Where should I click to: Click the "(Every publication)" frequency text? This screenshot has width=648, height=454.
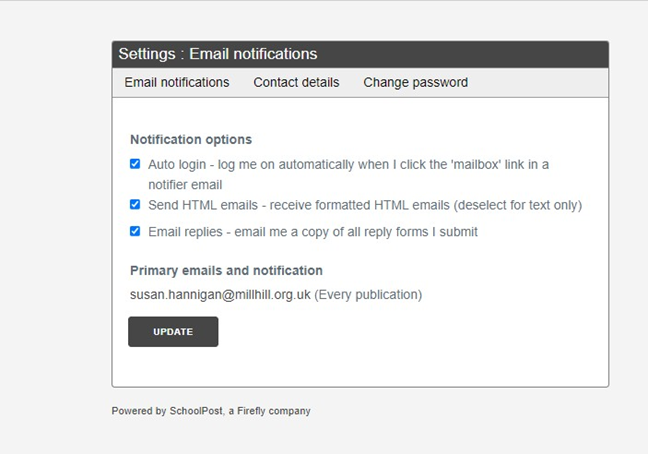point(368,295)
